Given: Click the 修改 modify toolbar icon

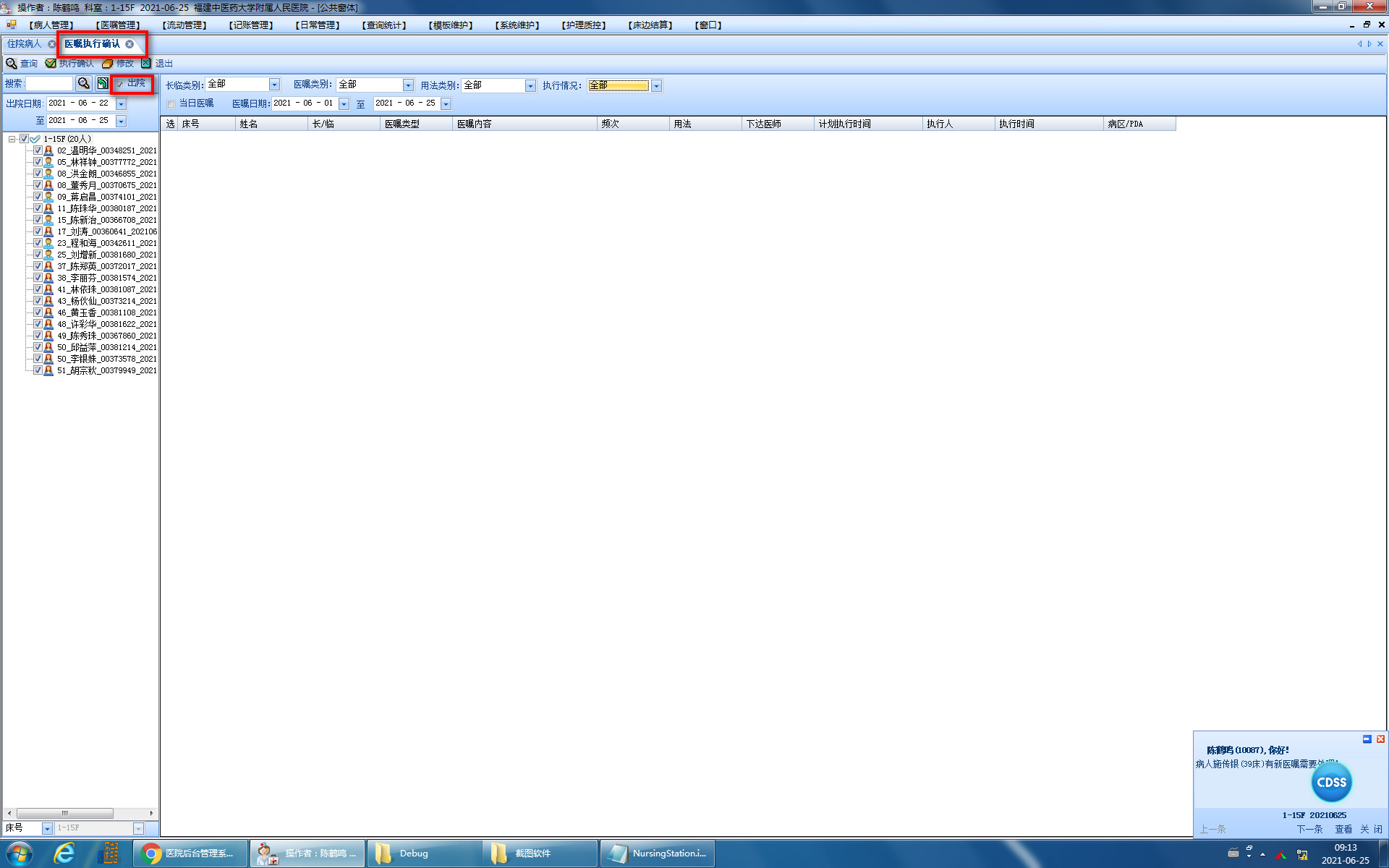Looking at the screenshot, I should pyautogui.click(x=108, y=64).
